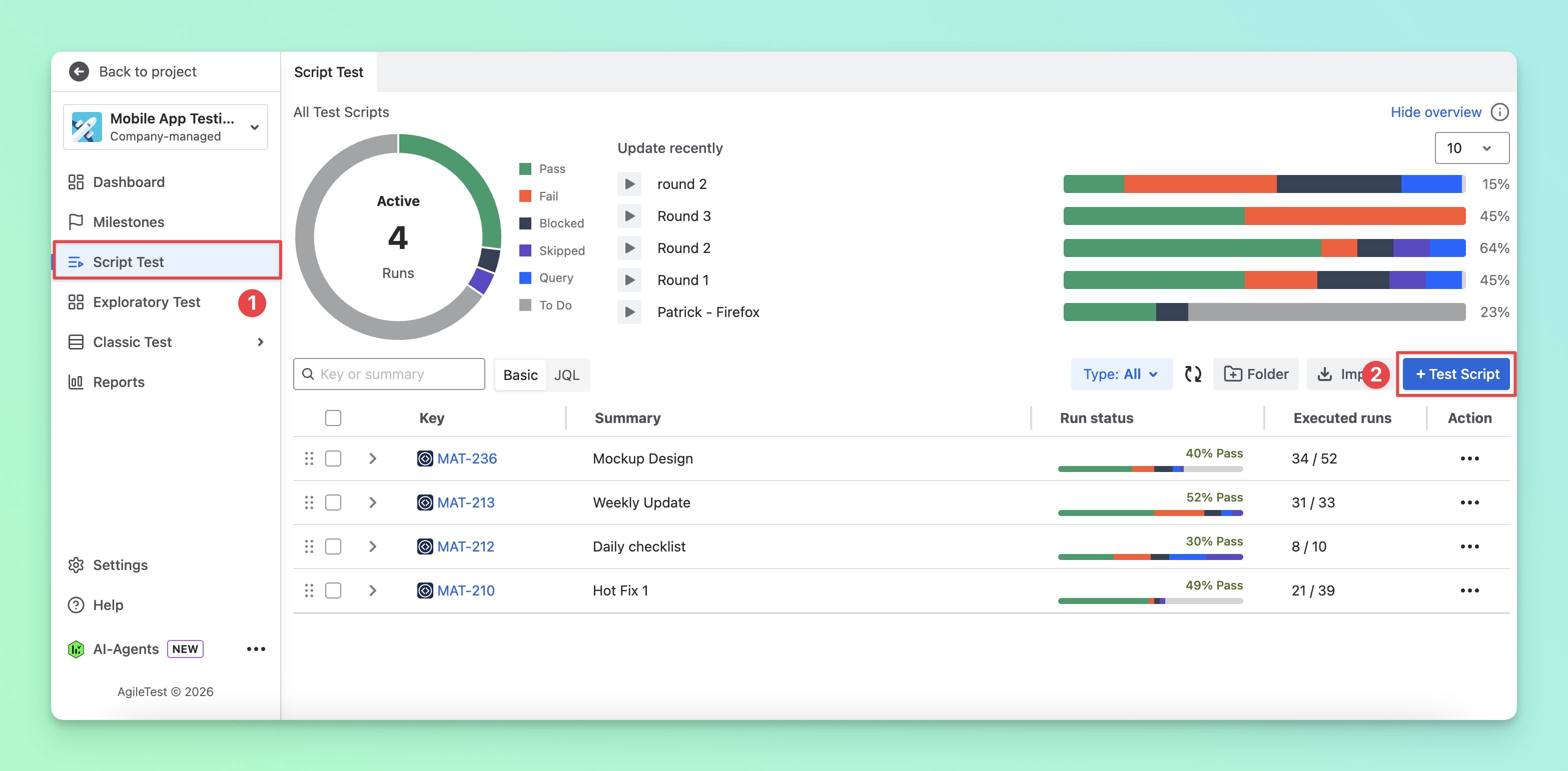This screenshot has height=771, width=1568.
Task: Click the Settings gear in the sidebar
Action: (76, 564)
